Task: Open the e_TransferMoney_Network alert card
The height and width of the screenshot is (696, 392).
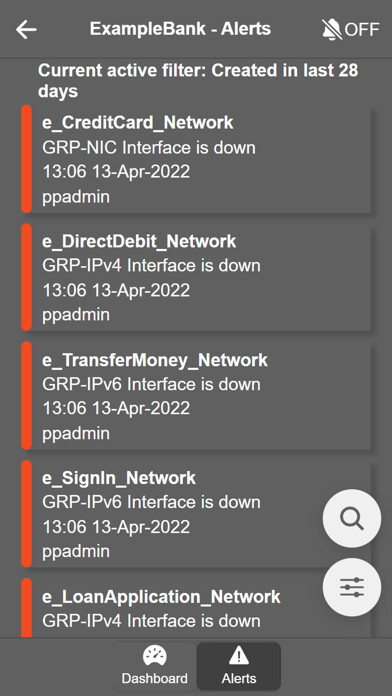Action: point(196,395)
